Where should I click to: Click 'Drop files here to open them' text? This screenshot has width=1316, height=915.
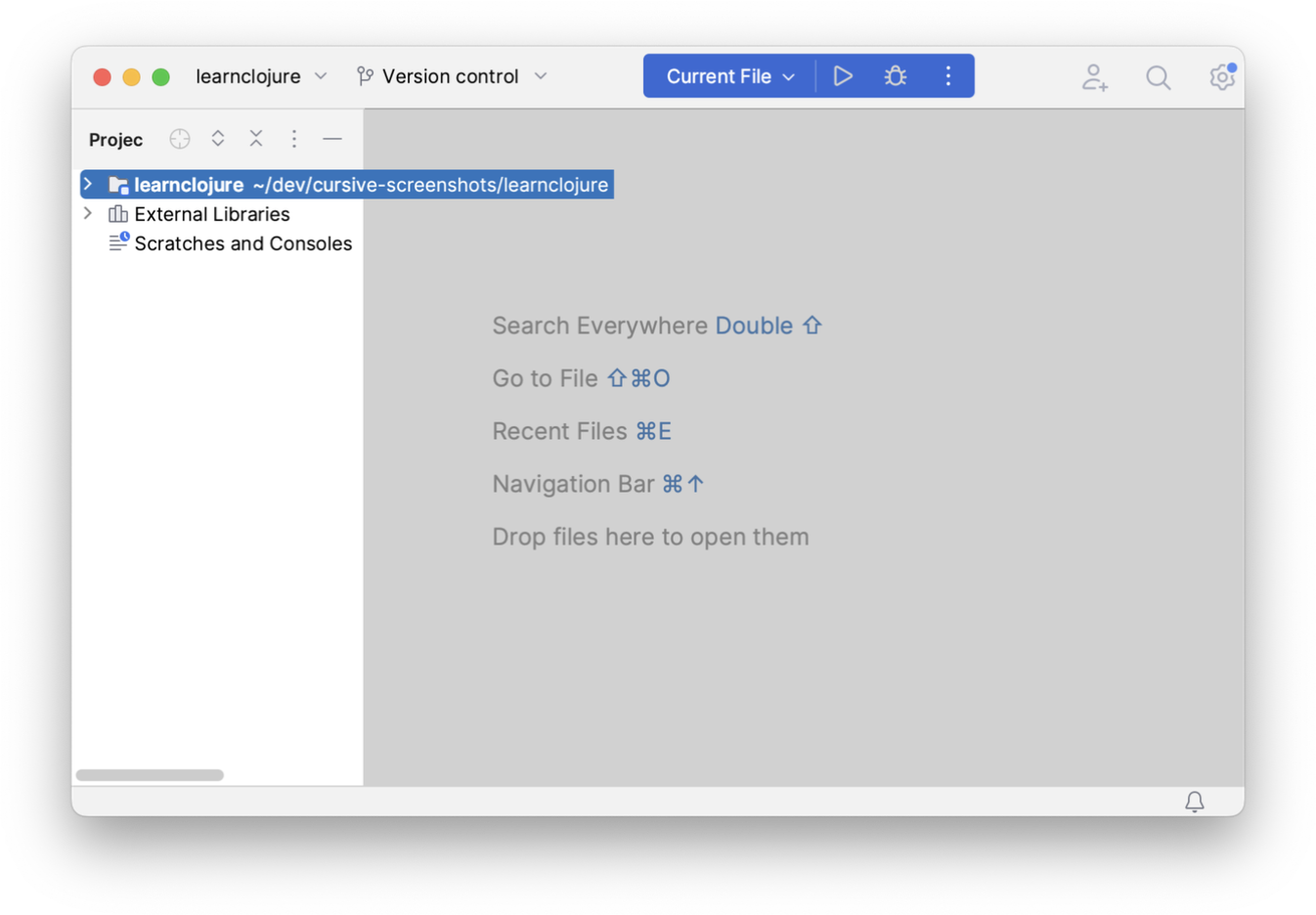(x=650, y=537)
